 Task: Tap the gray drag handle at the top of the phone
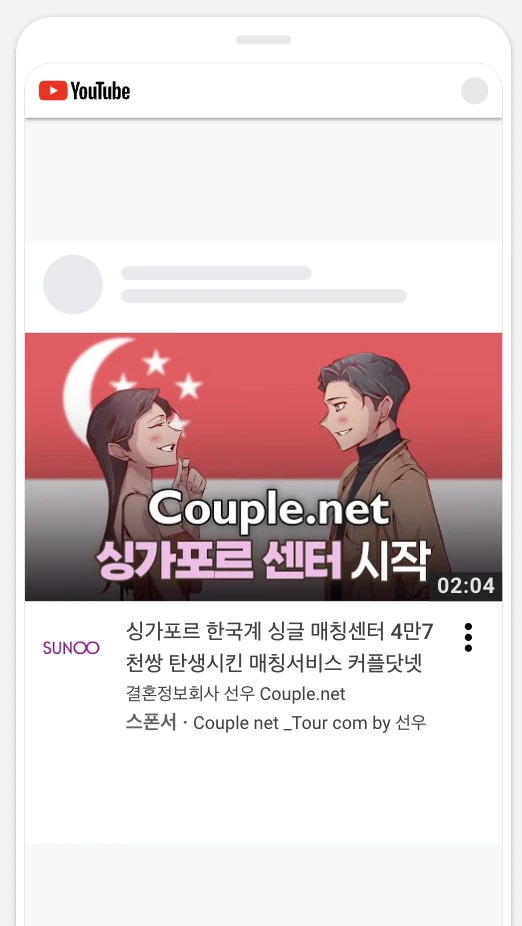point(263,40)
